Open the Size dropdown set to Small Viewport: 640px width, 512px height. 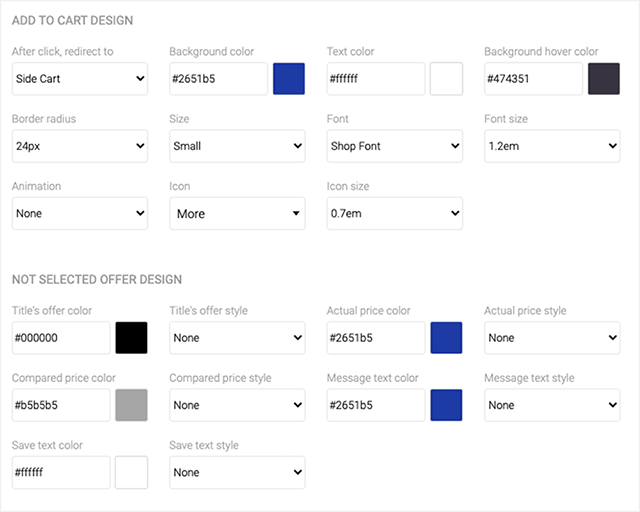(237, 146)
